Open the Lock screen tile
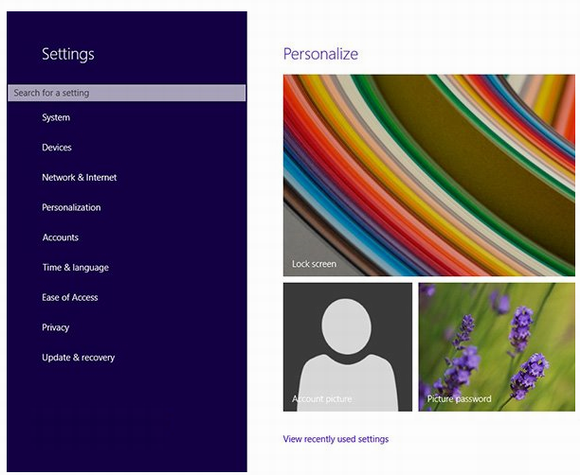The height and width of the screenshot is (475, 580). tap(429, 175)
